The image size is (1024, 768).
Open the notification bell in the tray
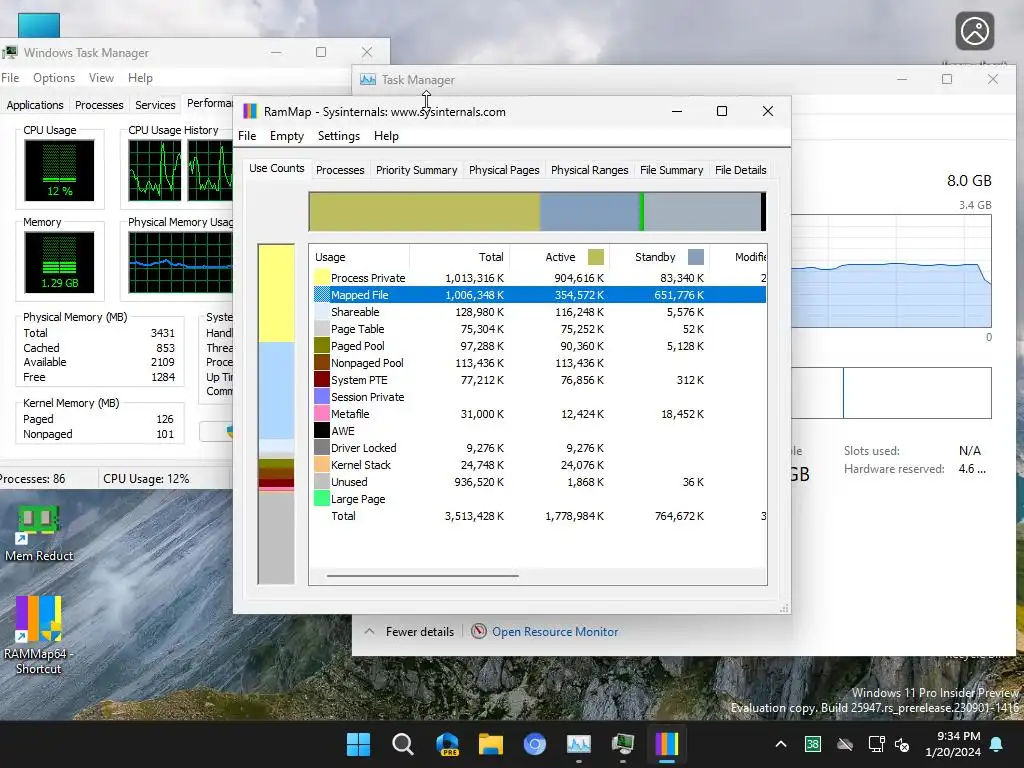pos(997,744)
